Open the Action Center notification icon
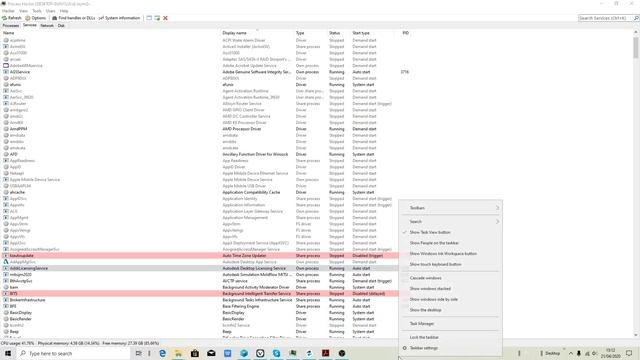This screenshot has height=360, width=640. coord(629,353)
